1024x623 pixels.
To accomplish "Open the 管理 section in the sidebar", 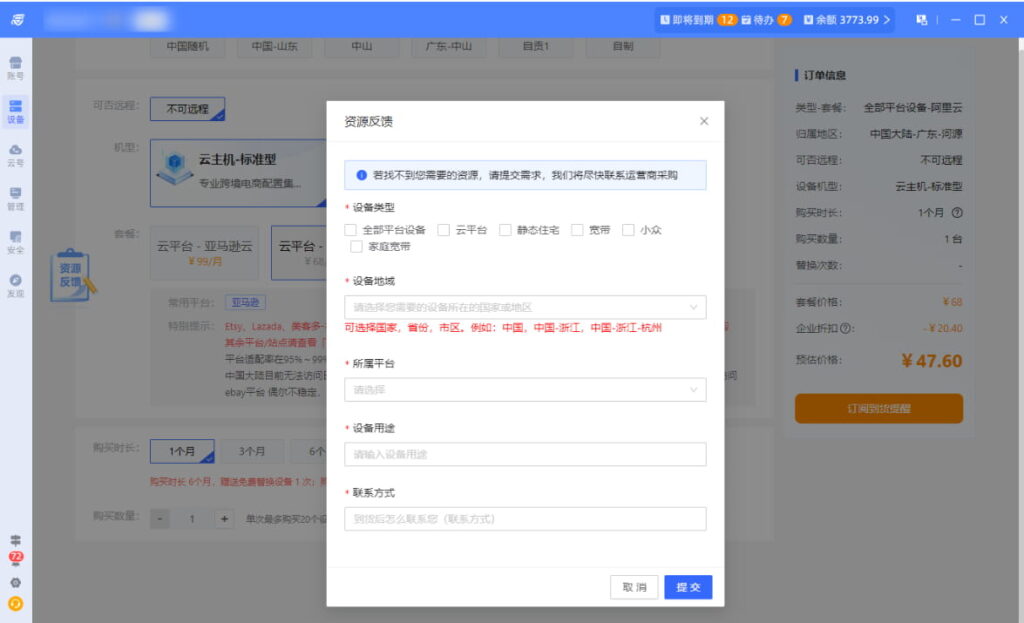I will click(x=16, y=199).
